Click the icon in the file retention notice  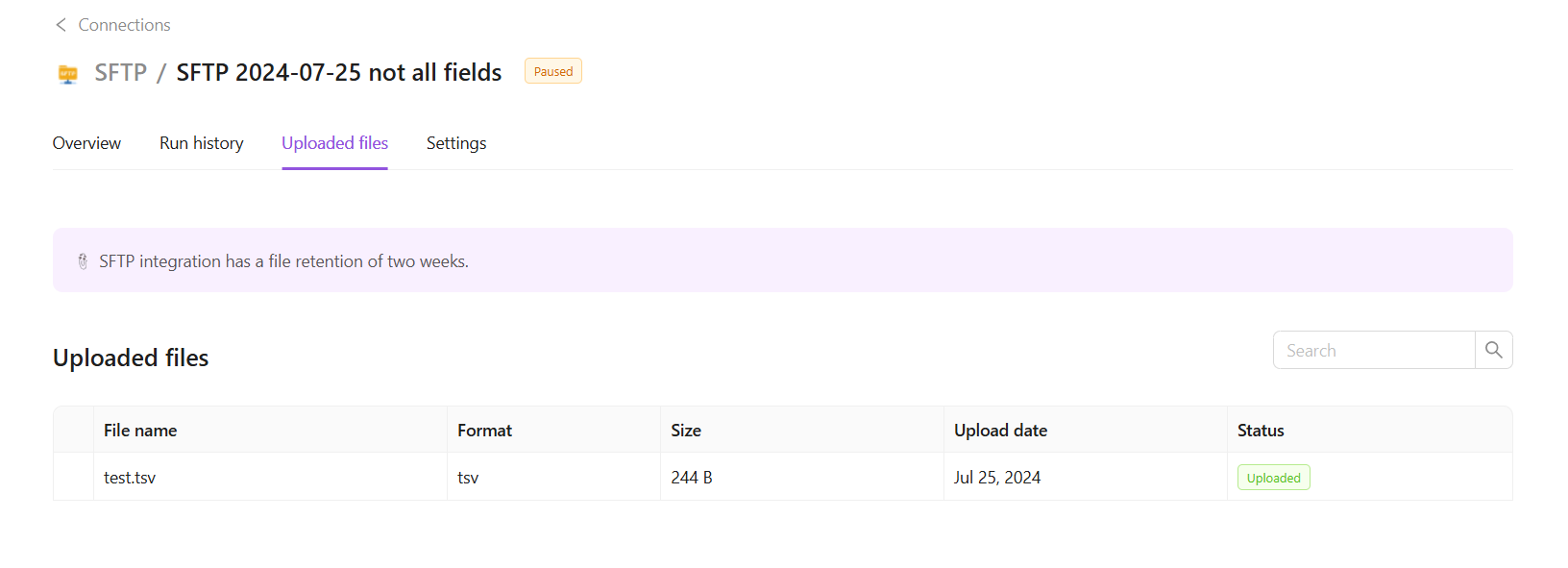tap(83, 261)
